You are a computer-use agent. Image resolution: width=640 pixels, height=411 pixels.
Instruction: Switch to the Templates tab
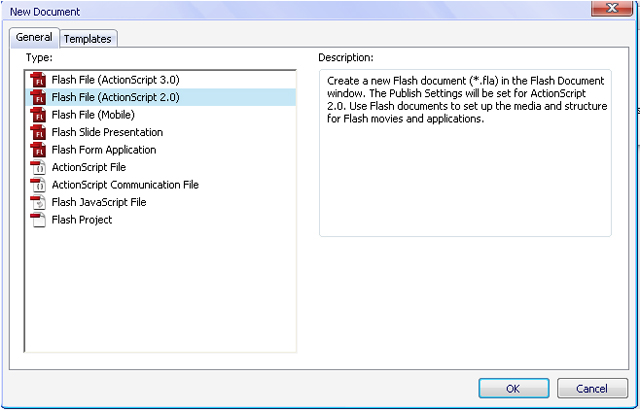tap(88, 39)
